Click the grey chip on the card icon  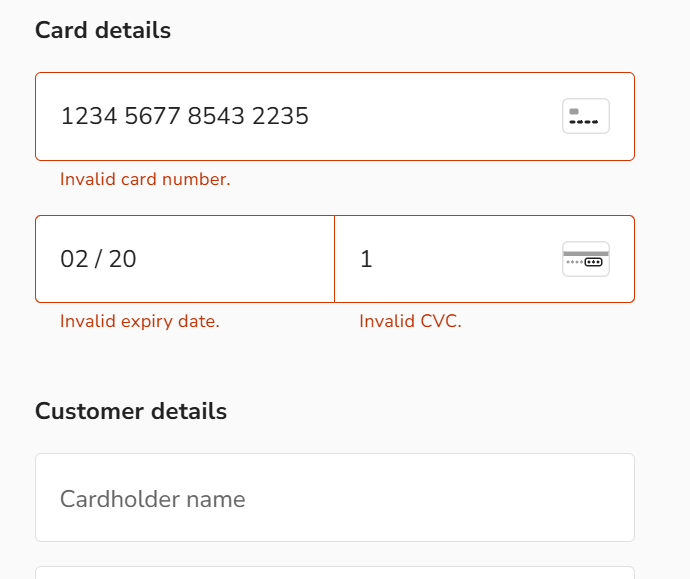tap(574, 111)
